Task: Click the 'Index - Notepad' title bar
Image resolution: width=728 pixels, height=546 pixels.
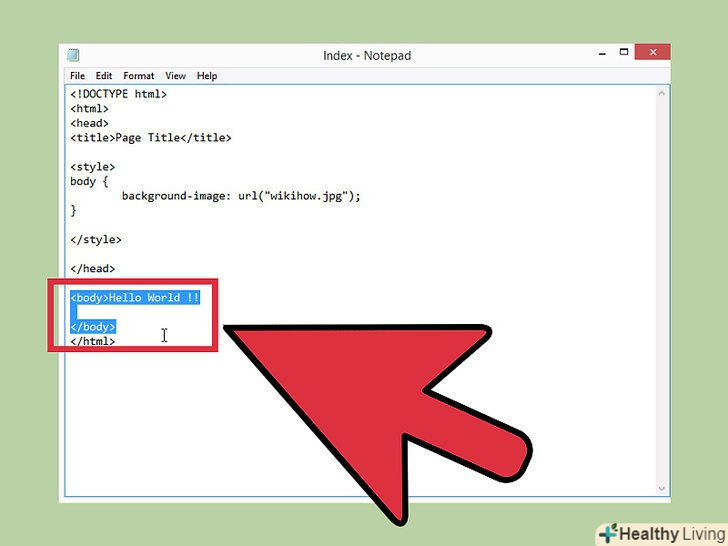Action: tap(367, 56)
